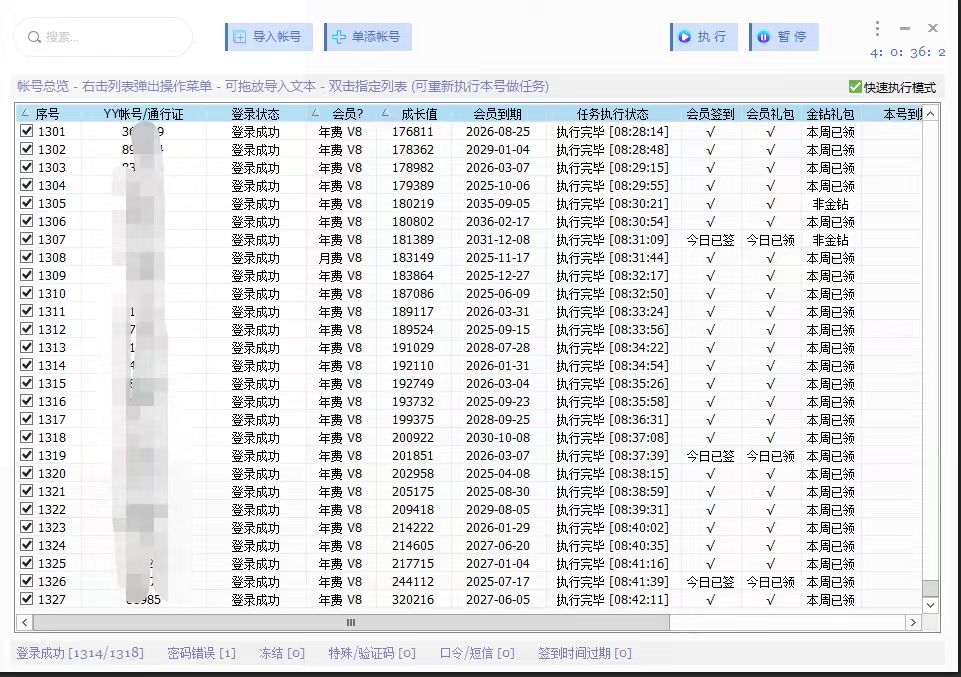961x677 pixels.
Task: Click the horizontal scrollbar thumb
Action: [x=351, y=622]
